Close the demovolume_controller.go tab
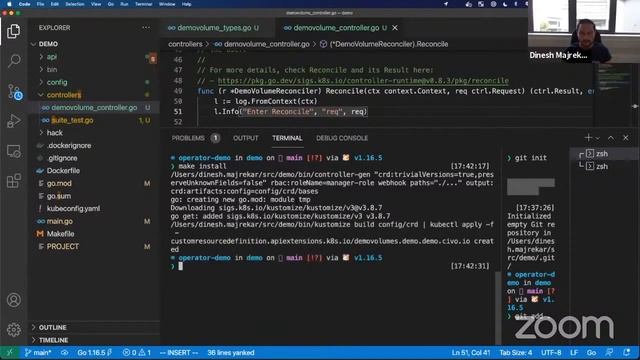640x360 pixels. (395, 28)
